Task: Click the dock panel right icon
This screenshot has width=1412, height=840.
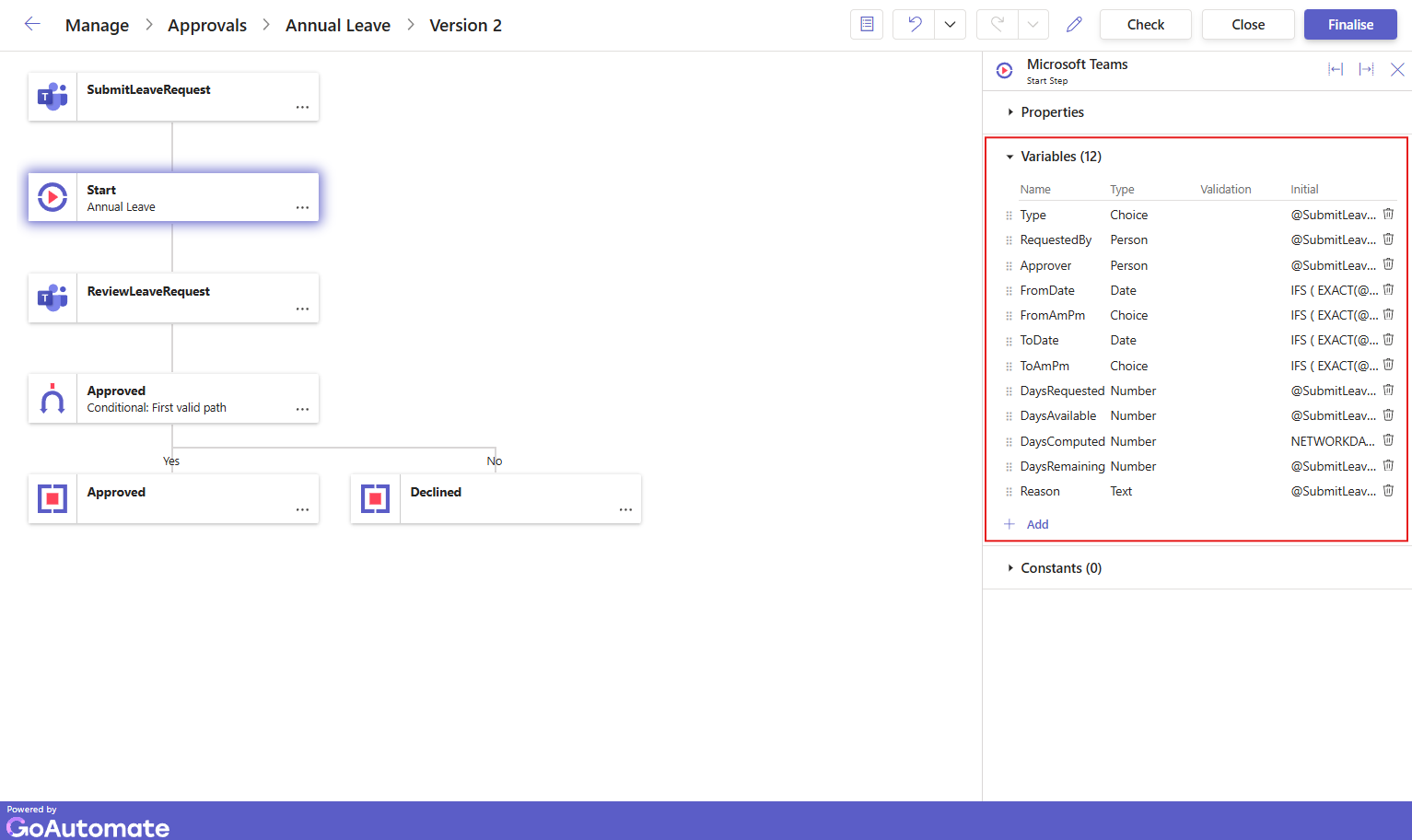Action: coord(1366,70)
